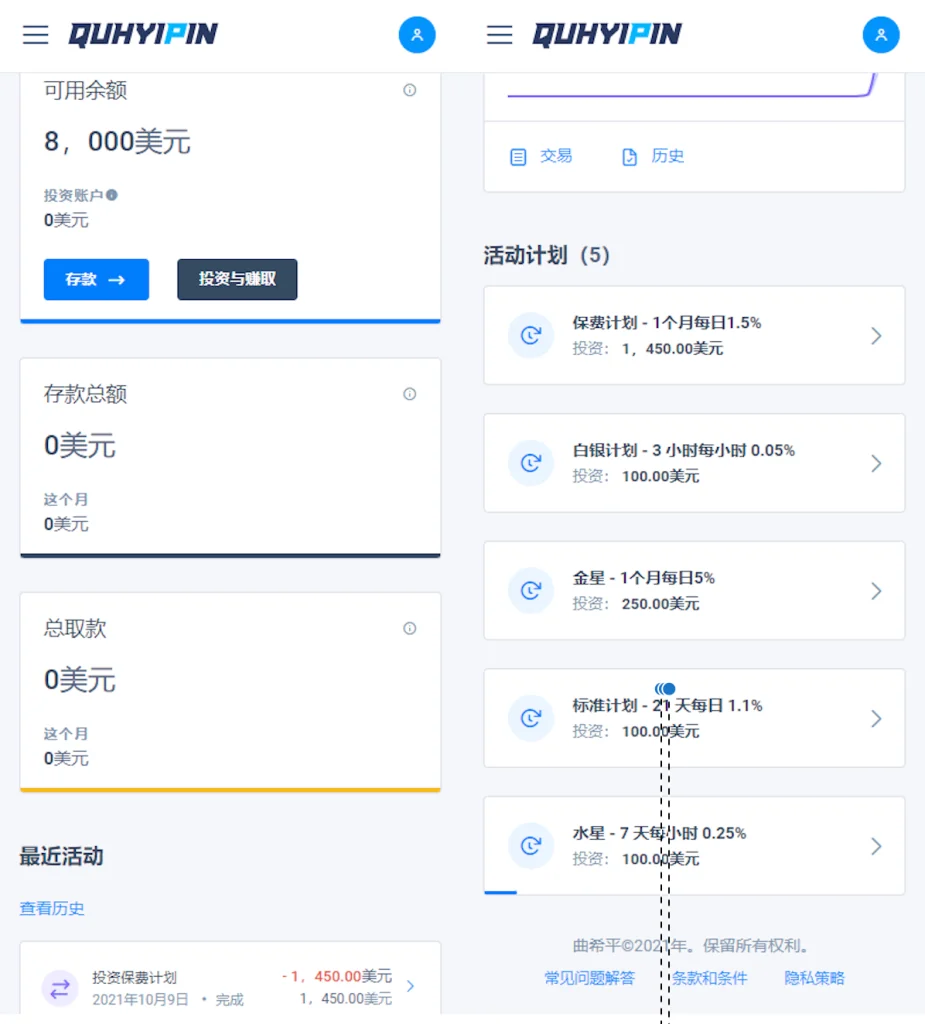Open the left hamburger navigation menu

36,34
